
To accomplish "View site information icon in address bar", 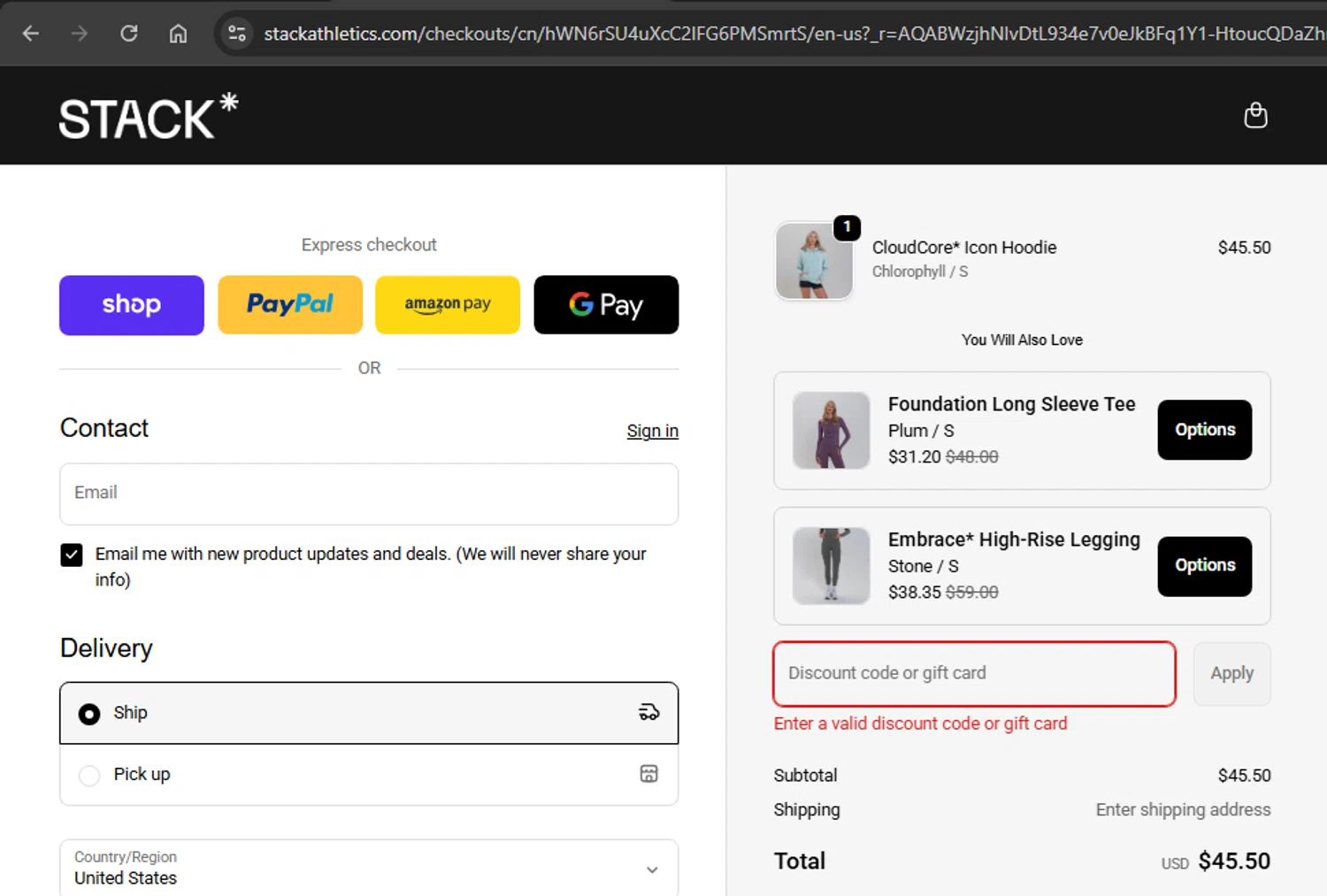I will coord(236,34).
